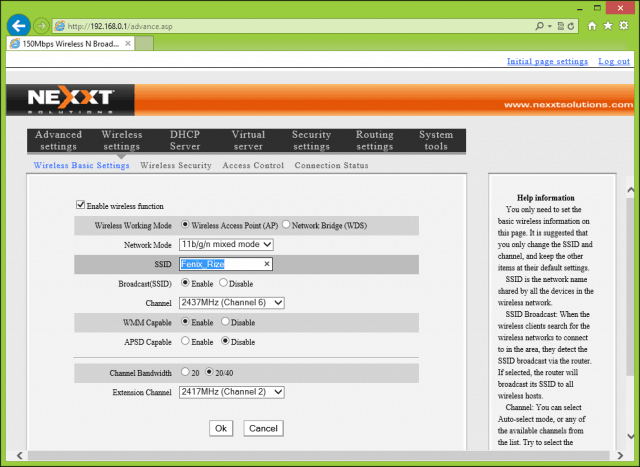Image resolution: width=640 pixels, height=467 pixels.
Task: Click the Refresh icon in address bar
Action: click(x=571, y=26)
